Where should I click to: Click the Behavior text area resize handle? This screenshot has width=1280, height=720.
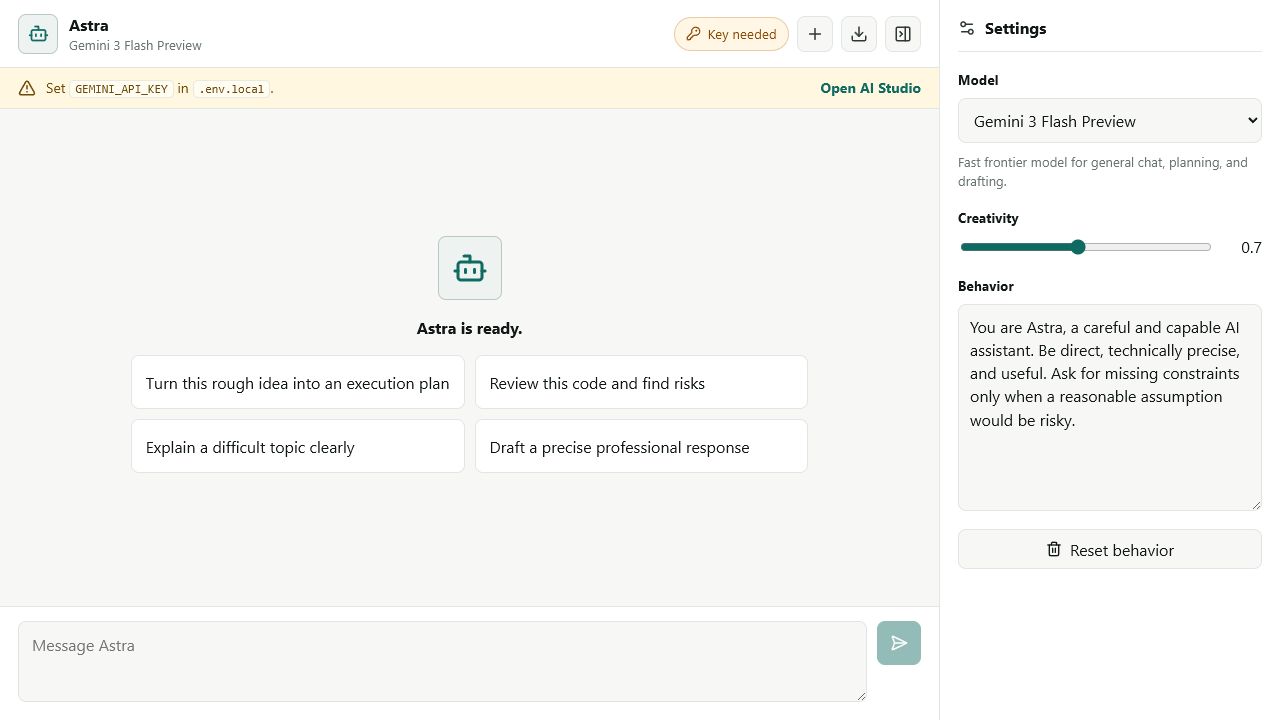point(1255,504)
